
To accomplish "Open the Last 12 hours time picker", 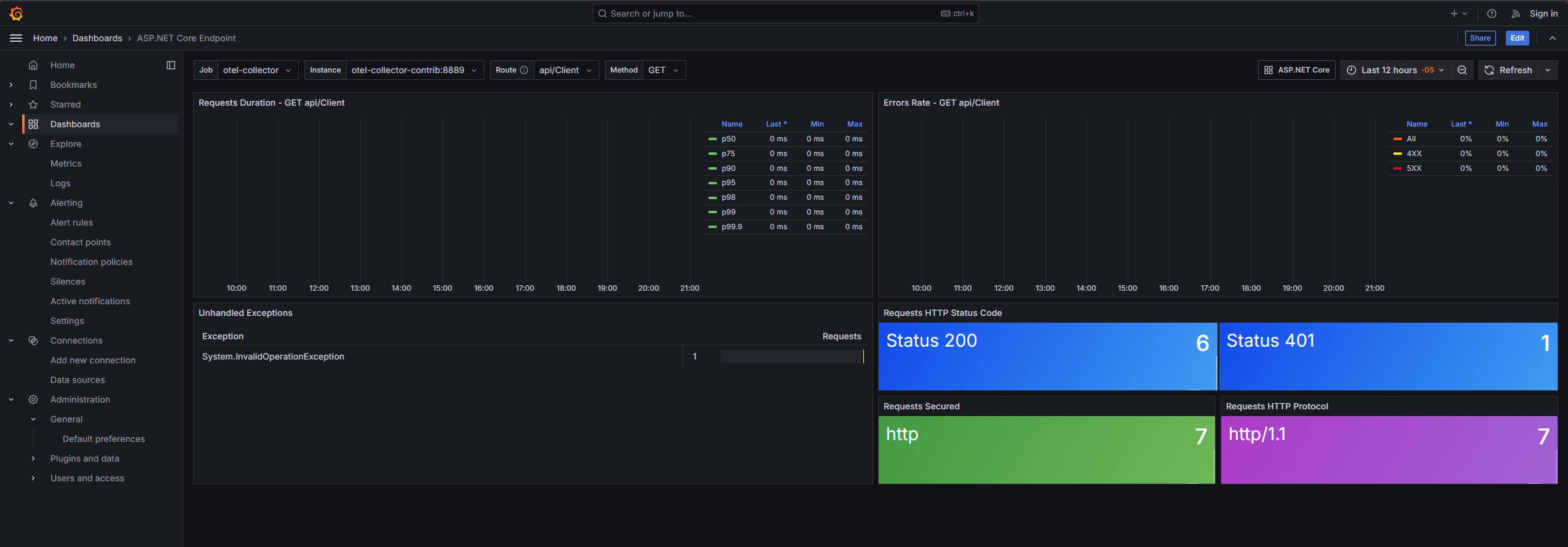I will (1396, 70).
